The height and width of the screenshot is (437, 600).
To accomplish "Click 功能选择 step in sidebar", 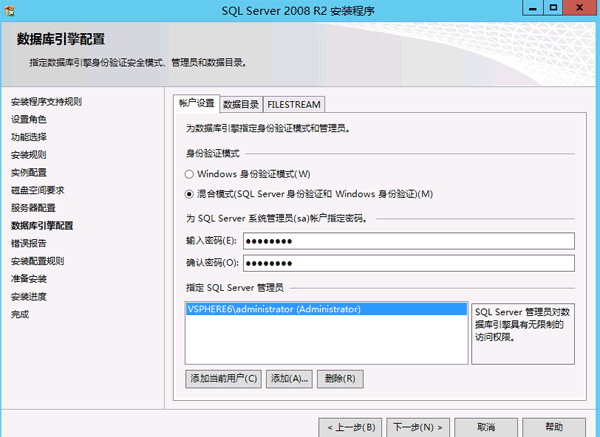I will (x=29, y=137).
